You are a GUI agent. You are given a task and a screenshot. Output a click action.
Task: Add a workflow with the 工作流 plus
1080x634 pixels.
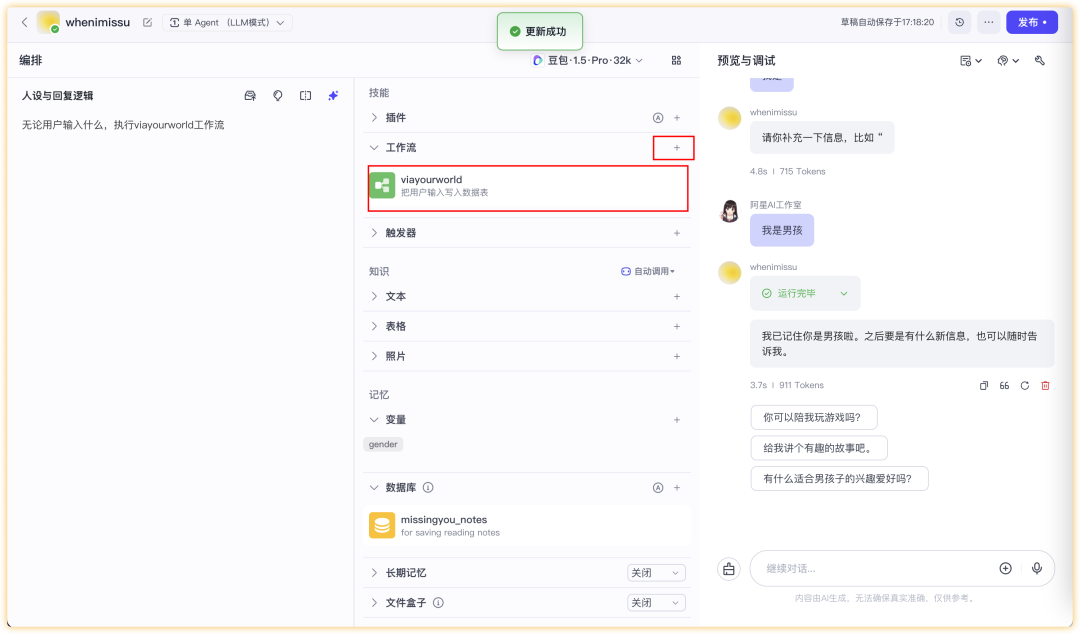click(677, 147)
